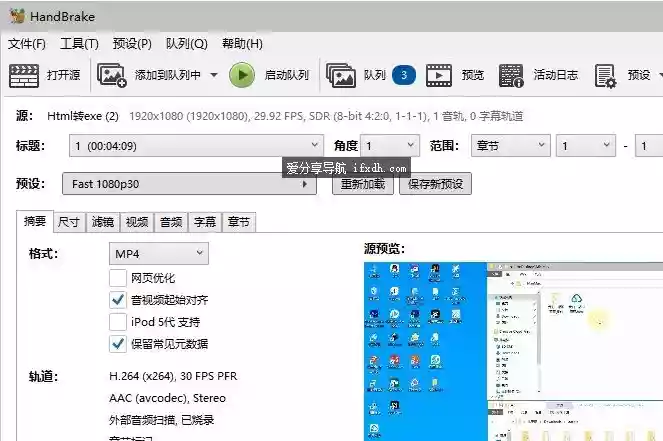Switch to the 音频 tab
Image resolution: width=663 pixels, height=441 pixels.
point(171,222)
